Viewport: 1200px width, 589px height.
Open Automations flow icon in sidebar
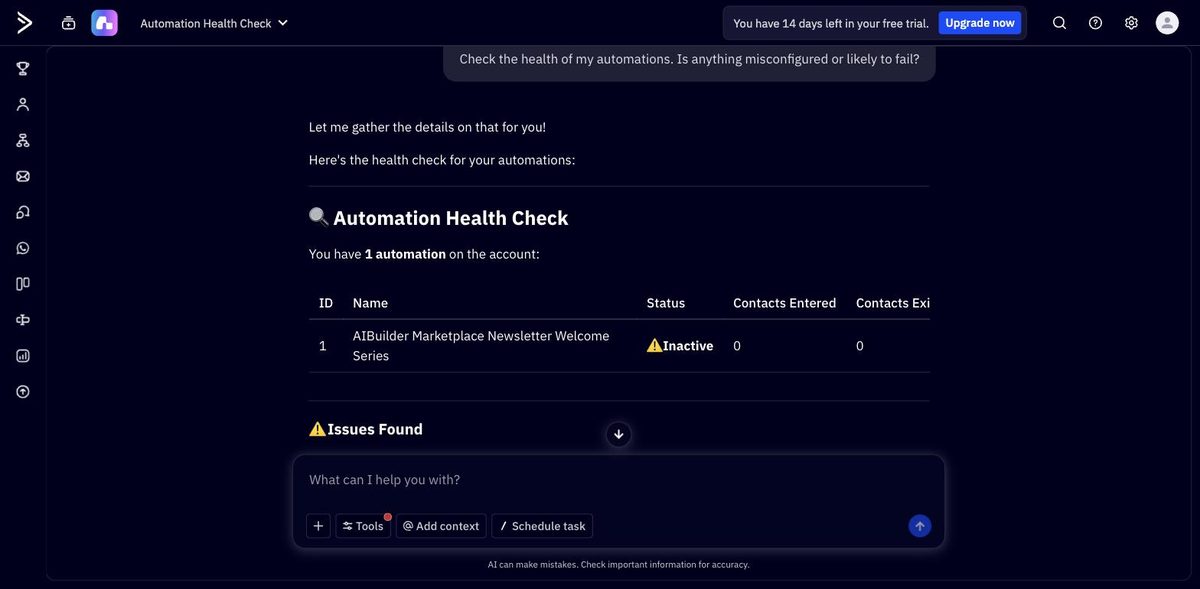click(x=23, y=140)
